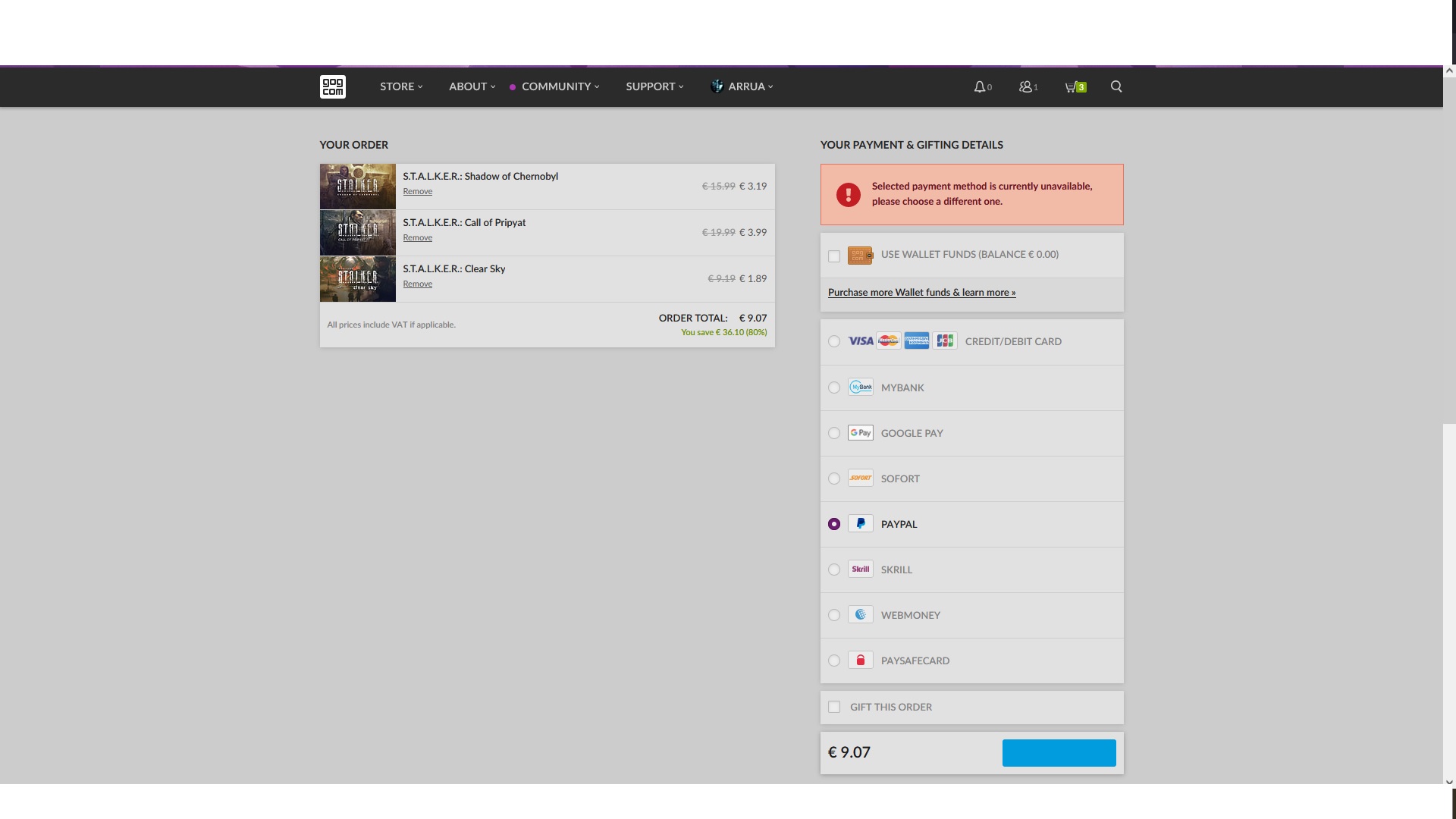Click the search magnifier icon
The height and width of the screenshot is (819, 1456).
pos(1116,86)
